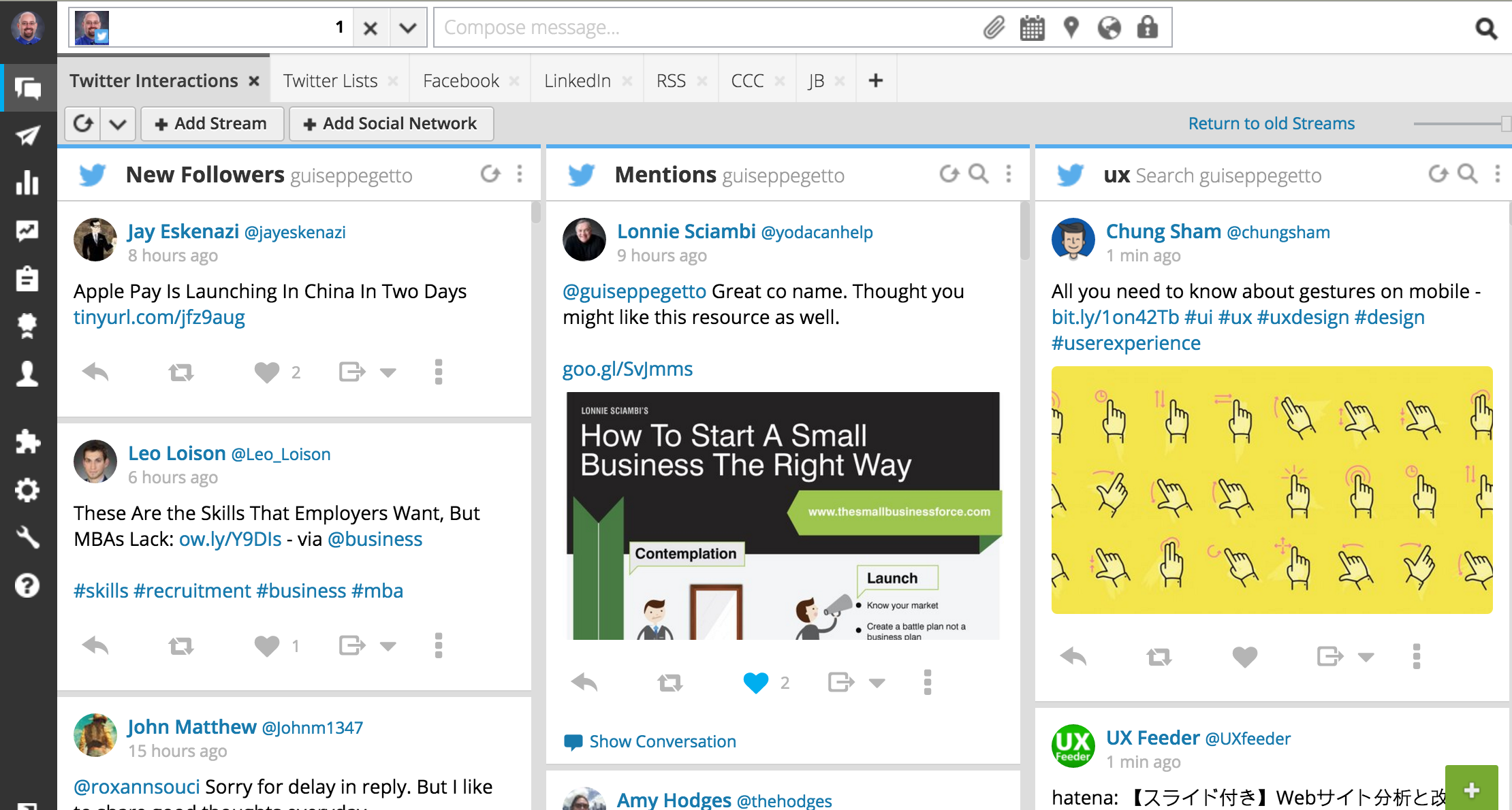Screen dimensions: 1512x810
Task: Switch to the RSS tab
Action: (671, 80)
